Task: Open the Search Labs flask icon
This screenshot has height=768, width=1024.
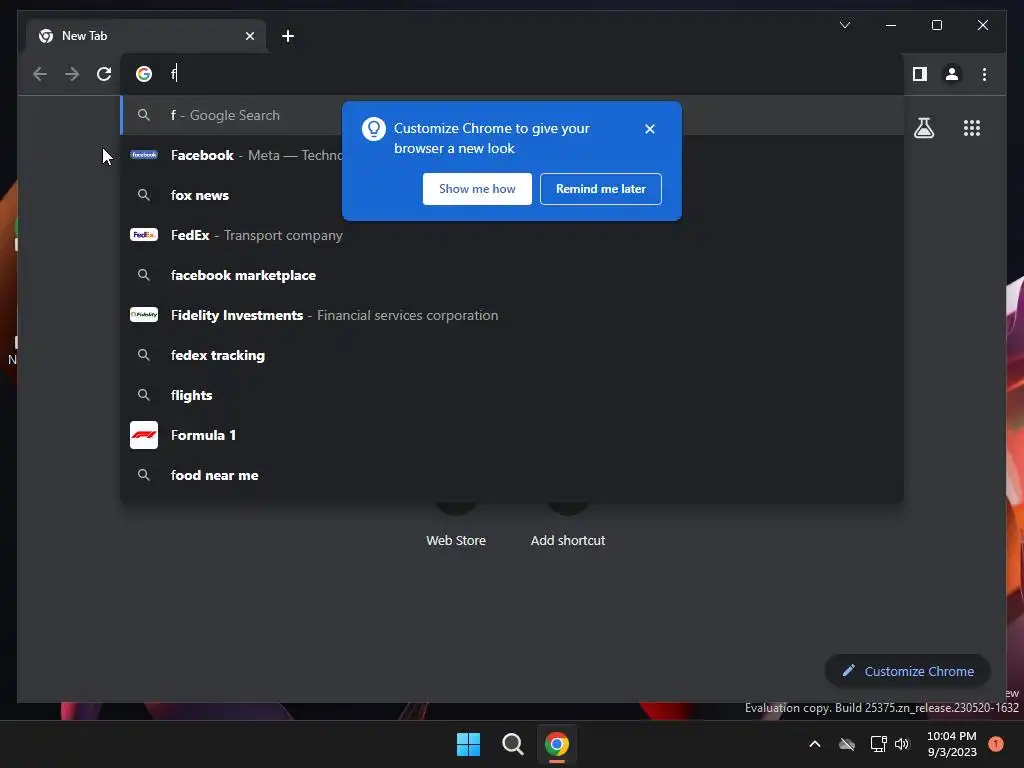Action: pos(923,128)
